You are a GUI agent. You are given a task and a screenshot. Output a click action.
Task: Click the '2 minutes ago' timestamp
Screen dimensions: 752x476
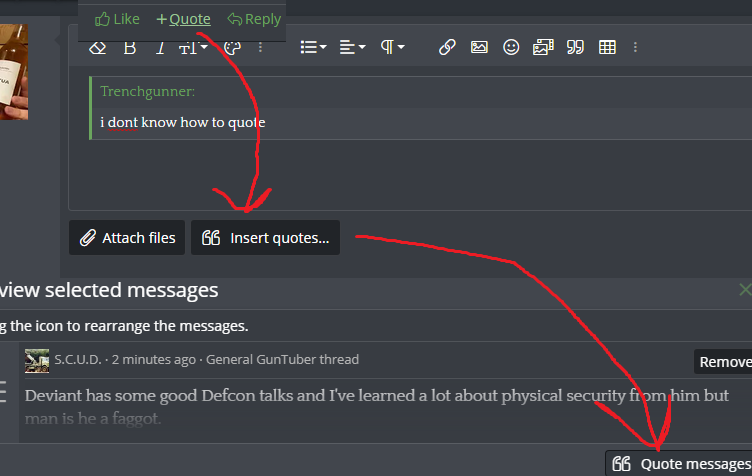click(x=154, y=360)
